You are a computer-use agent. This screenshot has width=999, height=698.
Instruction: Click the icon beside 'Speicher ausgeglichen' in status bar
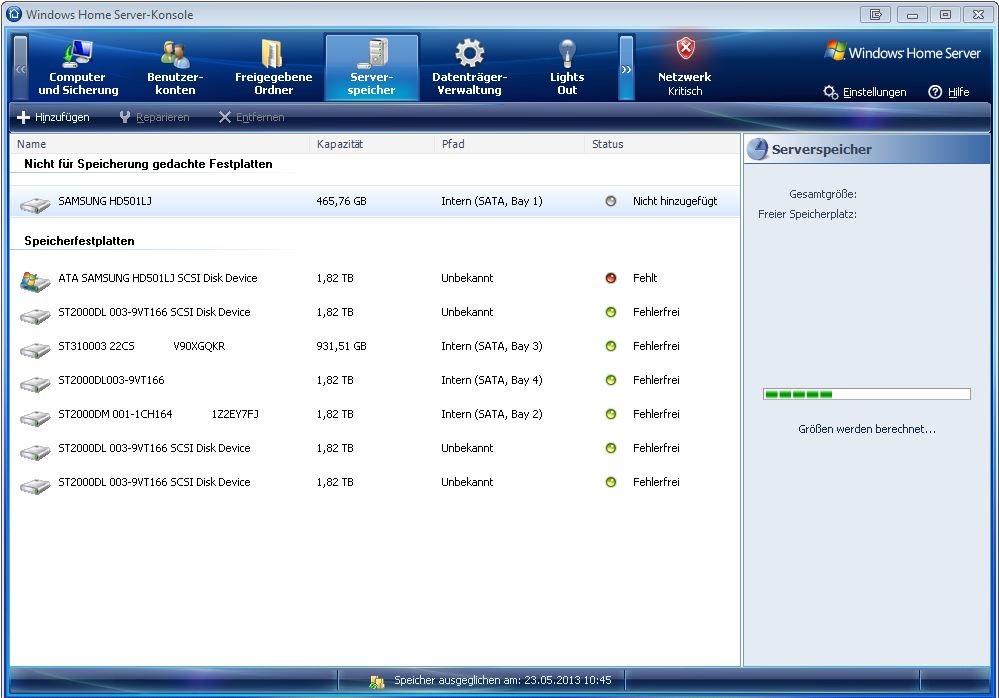[377, 681]
